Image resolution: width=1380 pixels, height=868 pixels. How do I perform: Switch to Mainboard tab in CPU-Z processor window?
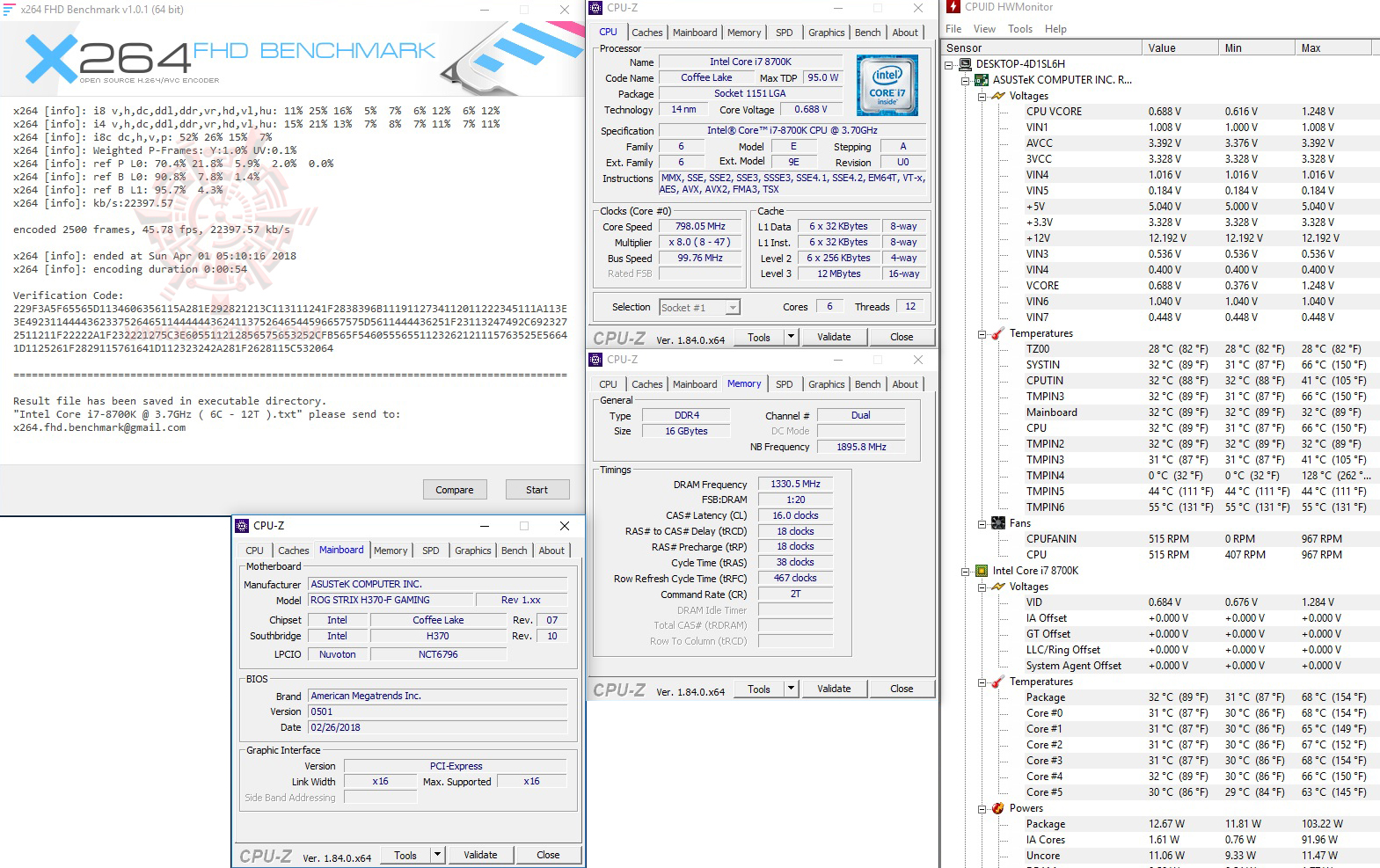pyautogui.click(x=695, y=33)
